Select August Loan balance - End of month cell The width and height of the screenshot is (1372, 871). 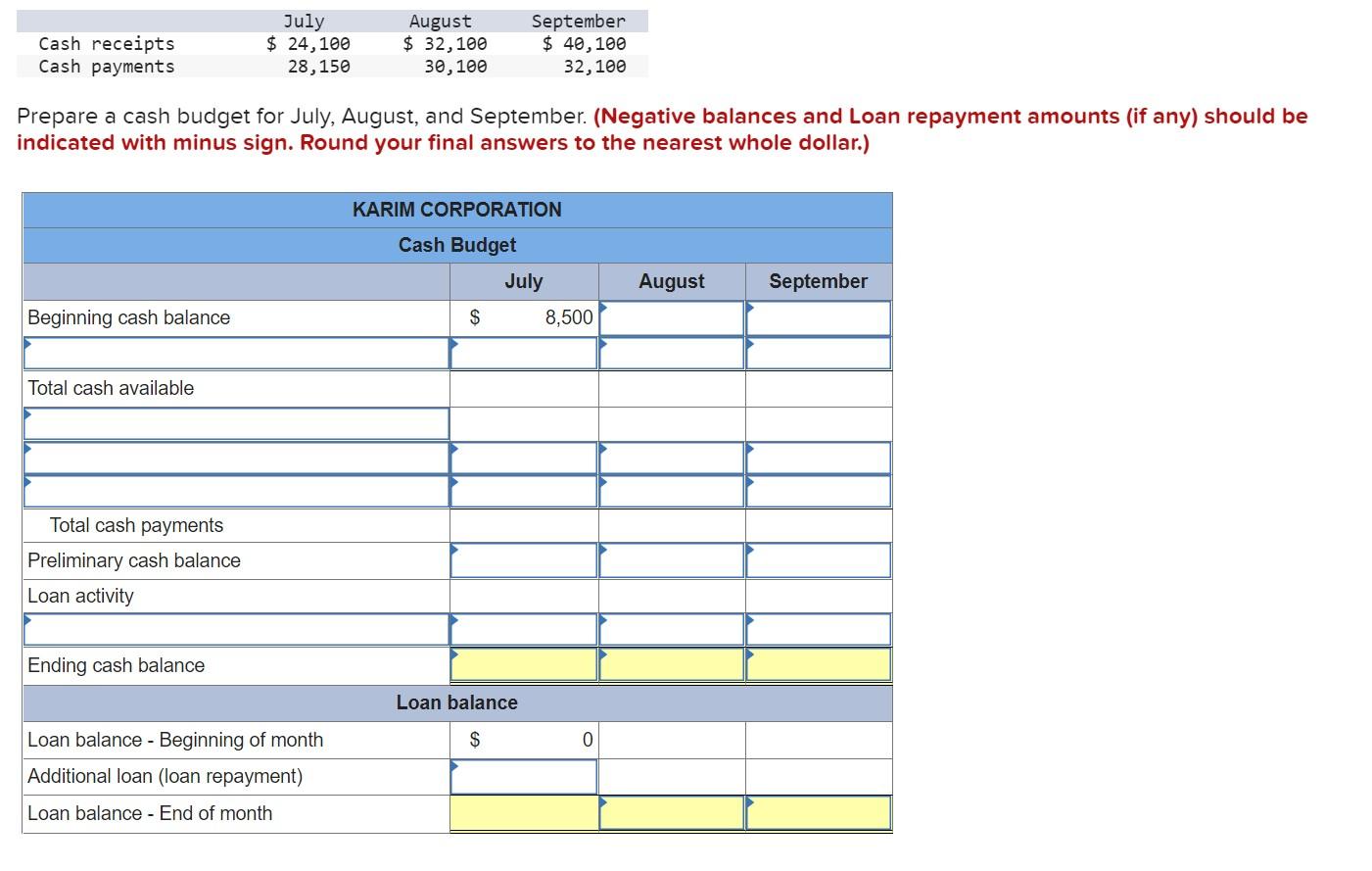pyautogui.click(x=672, y=813)
